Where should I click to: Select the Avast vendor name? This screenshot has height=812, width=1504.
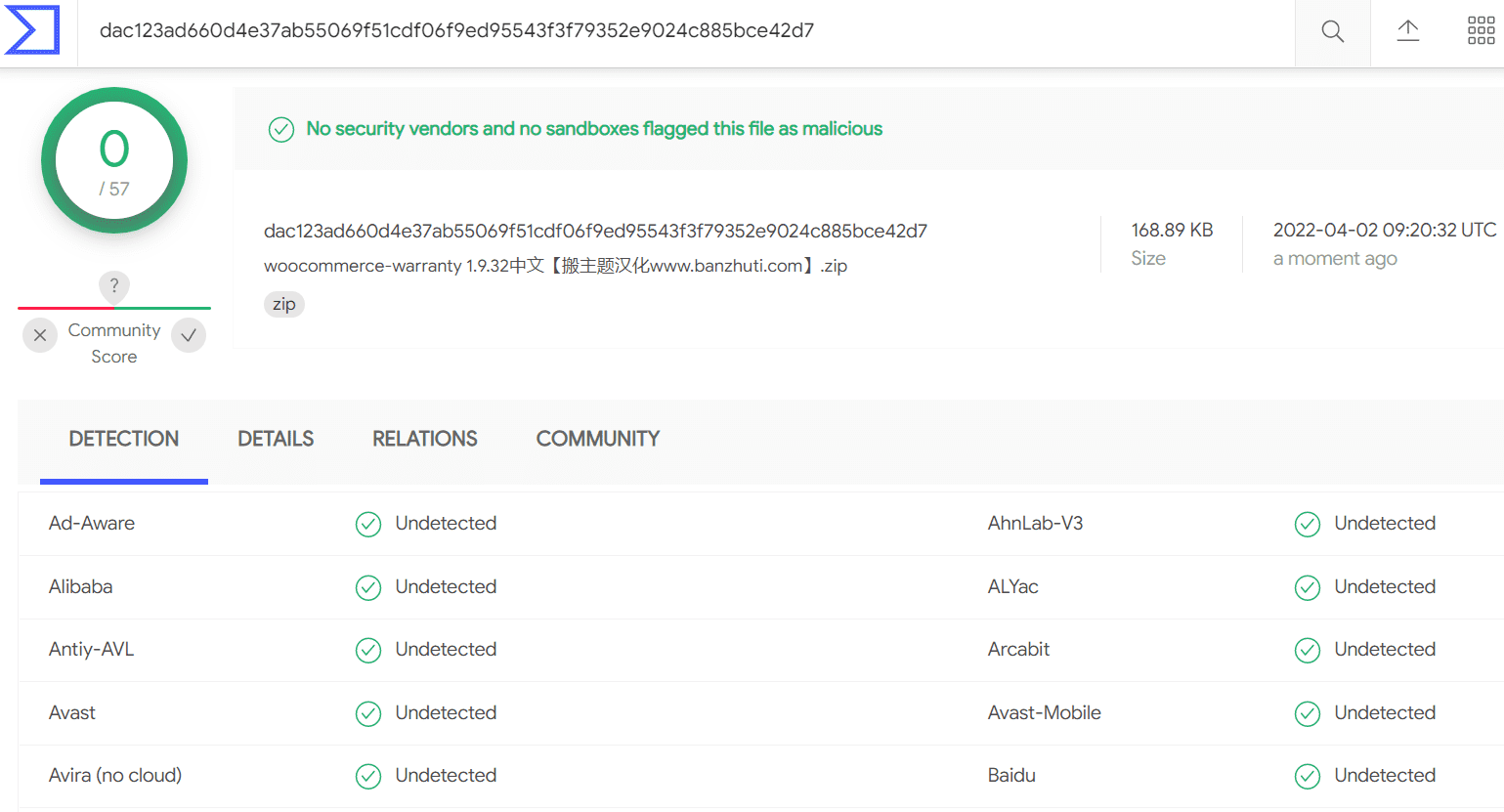click(x=72, y=712)
